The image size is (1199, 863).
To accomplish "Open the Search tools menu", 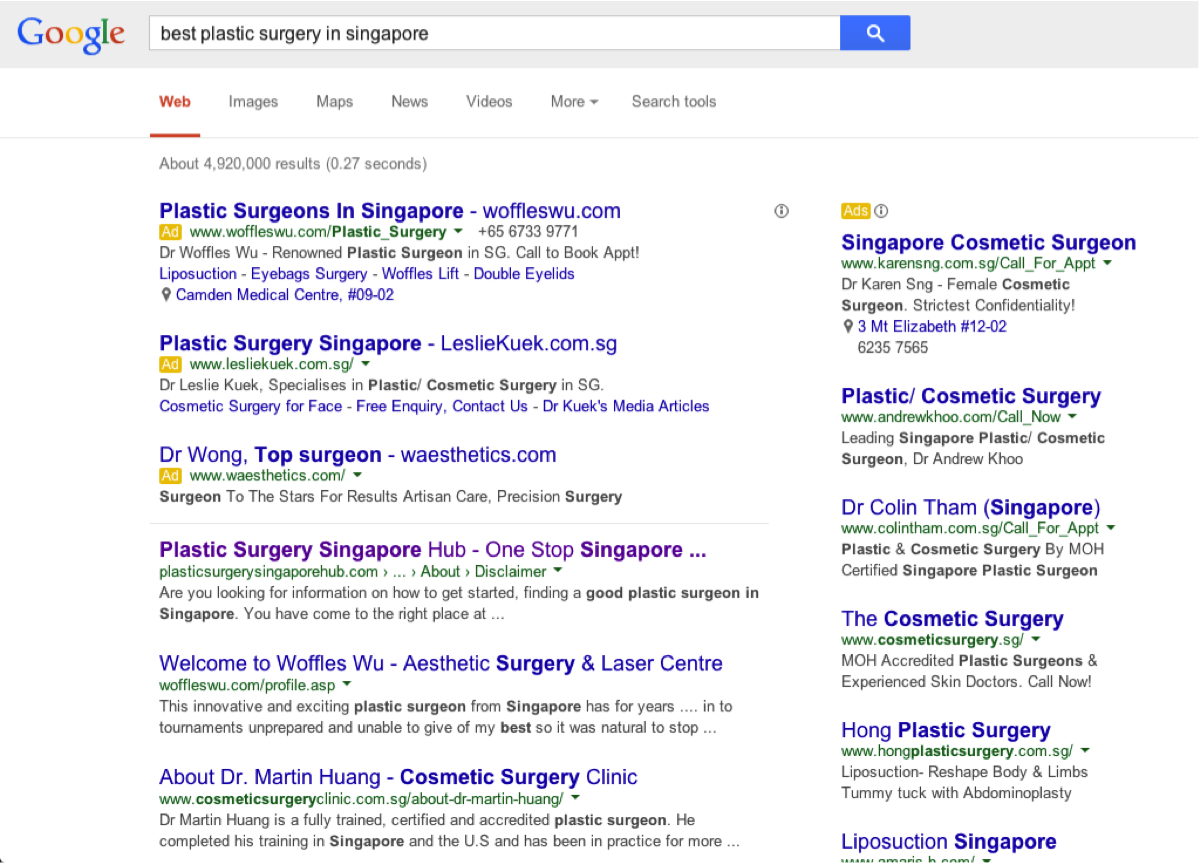I will 674,102.
